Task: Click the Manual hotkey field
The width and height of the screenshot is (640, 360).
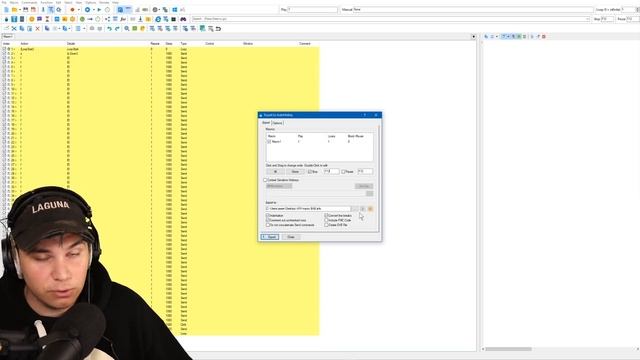Action: point(473,9)
